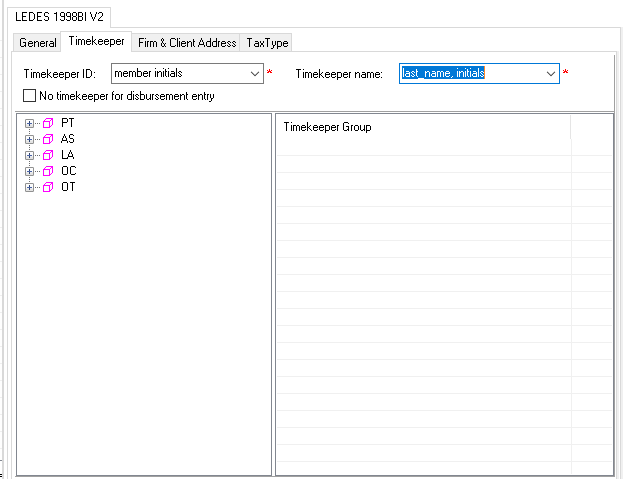Open the Timekeeper ID dropdown arrow
The image size is (624, 479).
pos(255,74)
